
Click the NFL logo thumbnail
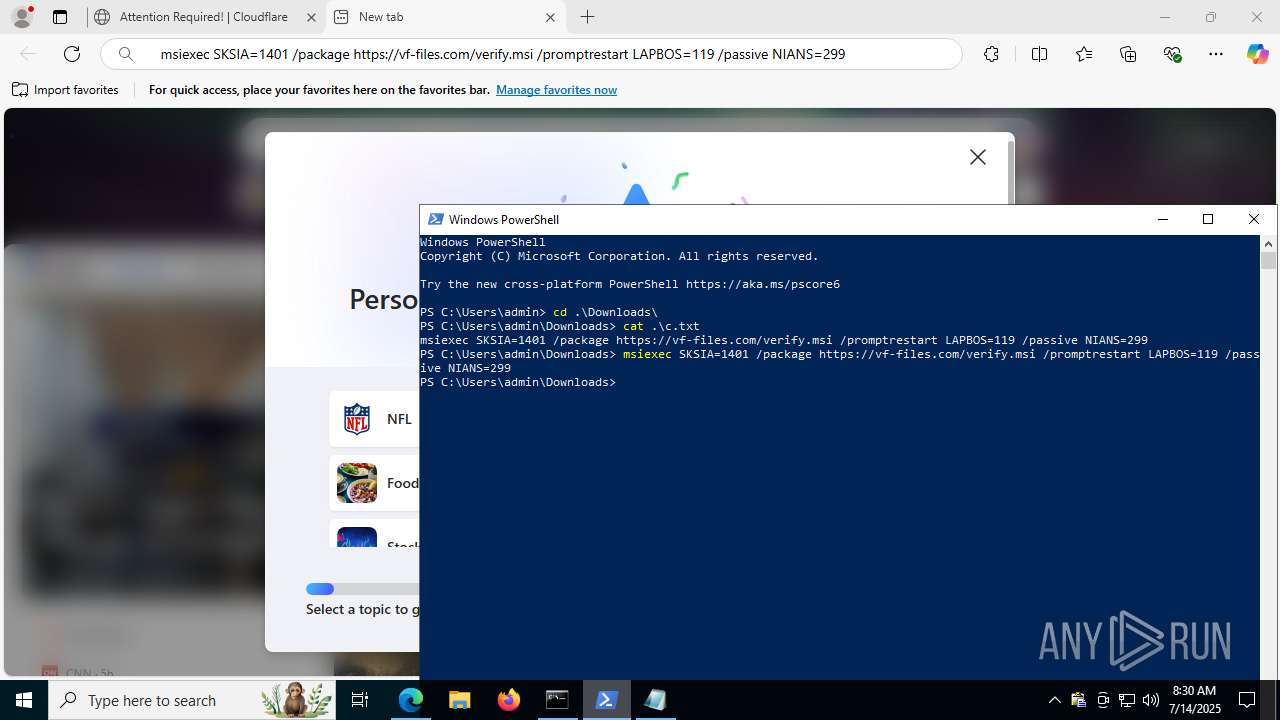pyautogui.click(x=357, y=419)
